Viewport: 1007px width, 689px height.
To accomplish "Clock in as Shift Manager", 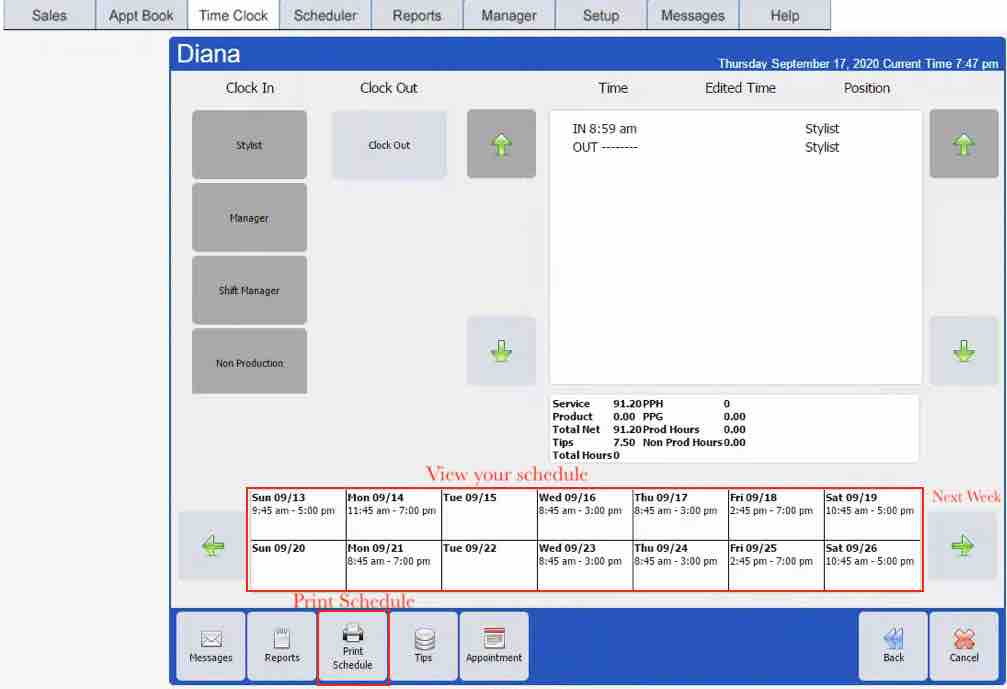I will [x=249, y=290].
